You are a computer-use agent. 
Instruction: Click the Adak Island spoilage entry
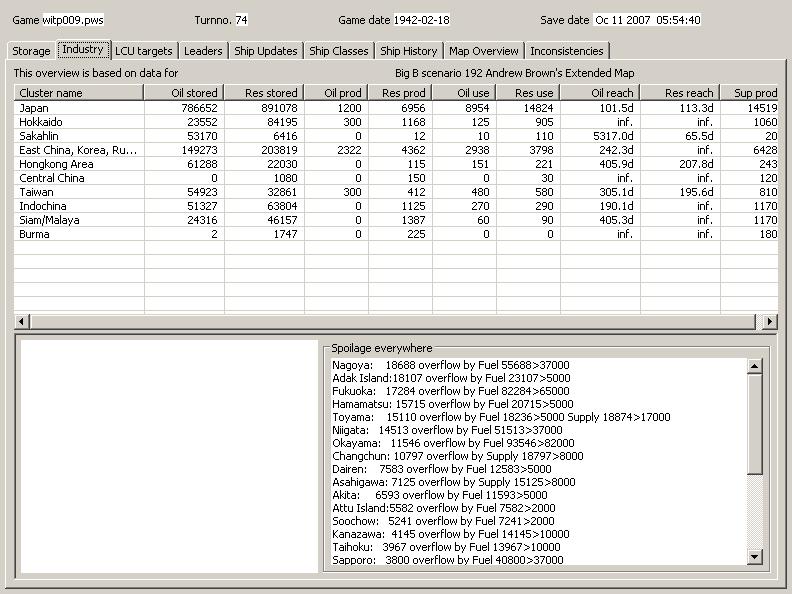pyautogui.click(x=451, y=378)
